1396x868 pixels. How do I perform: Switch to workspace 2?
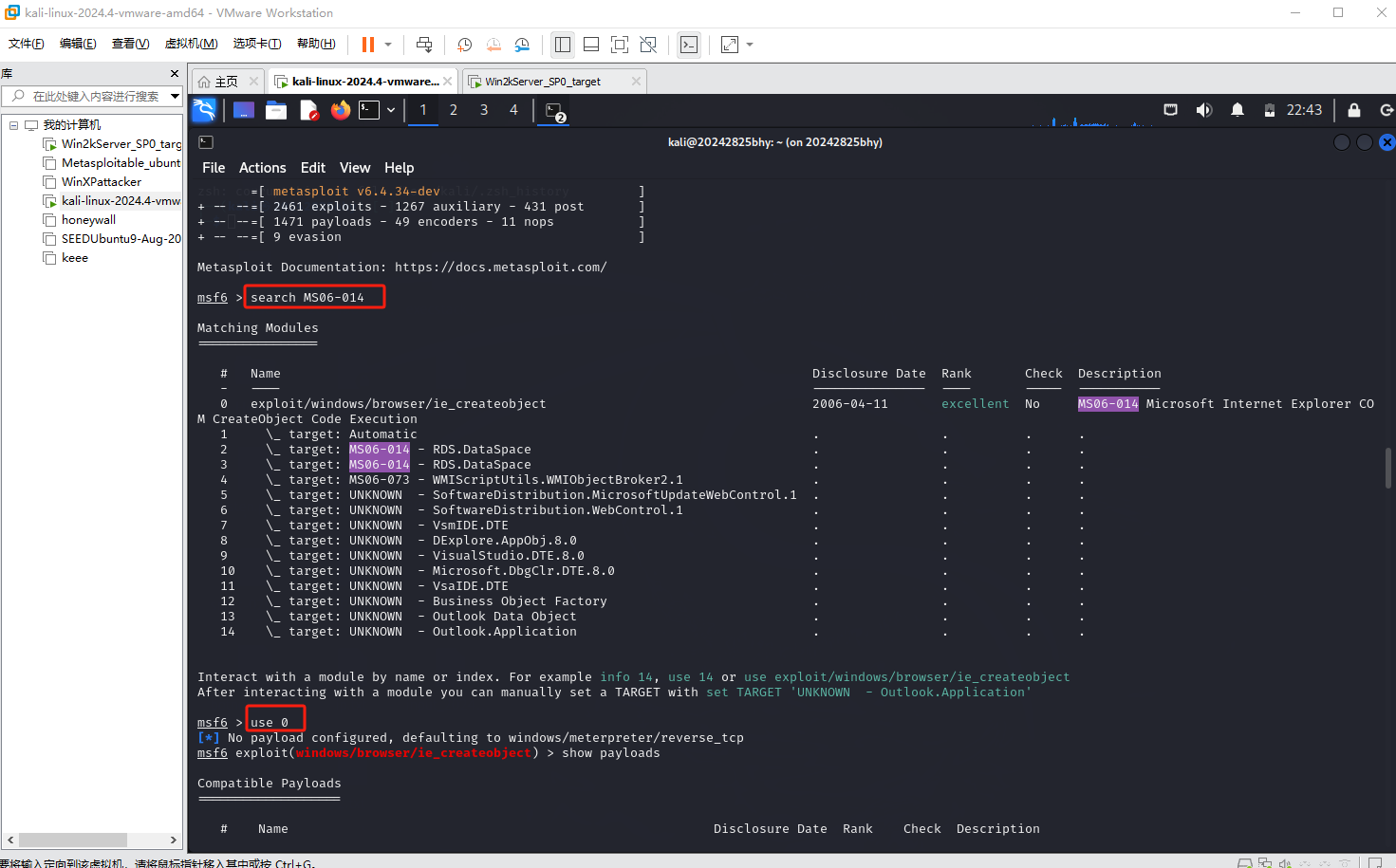pos(454,110)
